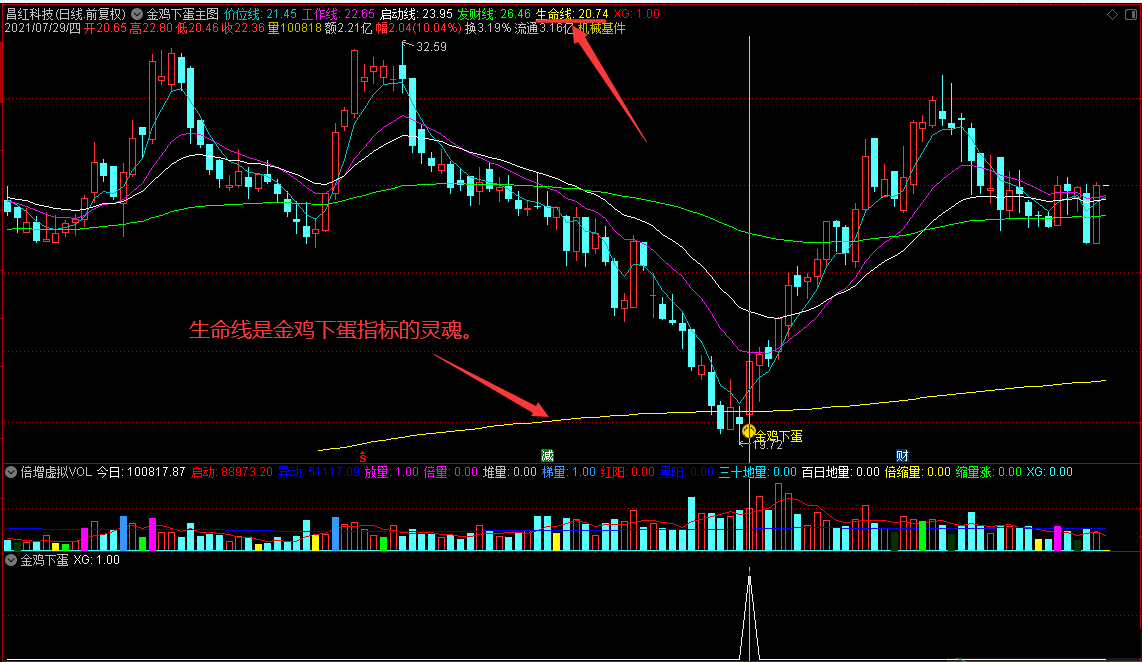Click the 流通3.16亿 float text
1142x662 pixels.
pos(544,28)
